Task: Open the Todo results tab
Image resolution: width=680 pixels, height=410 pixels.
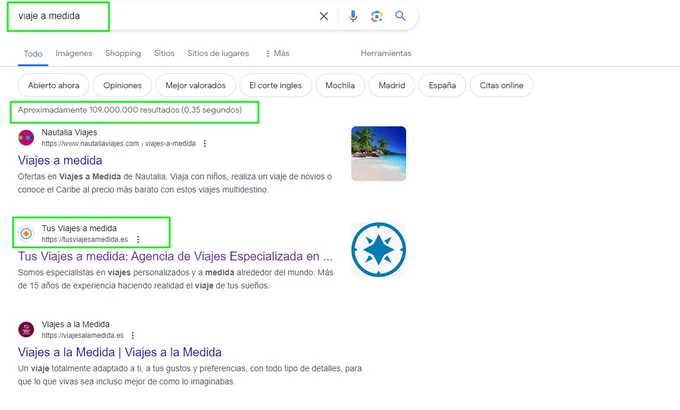Action: pyautogui.click(x=33, y=54)
